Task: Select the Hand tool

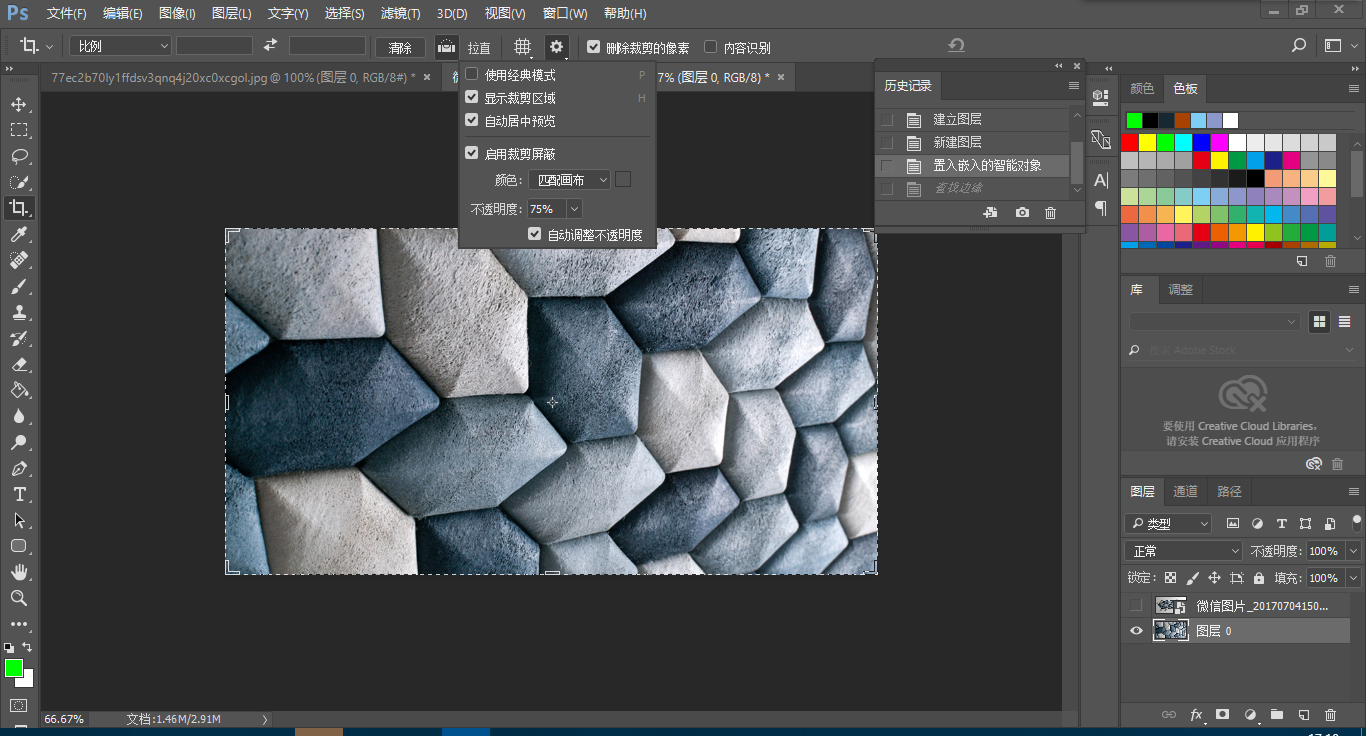Action: [19, 572]
